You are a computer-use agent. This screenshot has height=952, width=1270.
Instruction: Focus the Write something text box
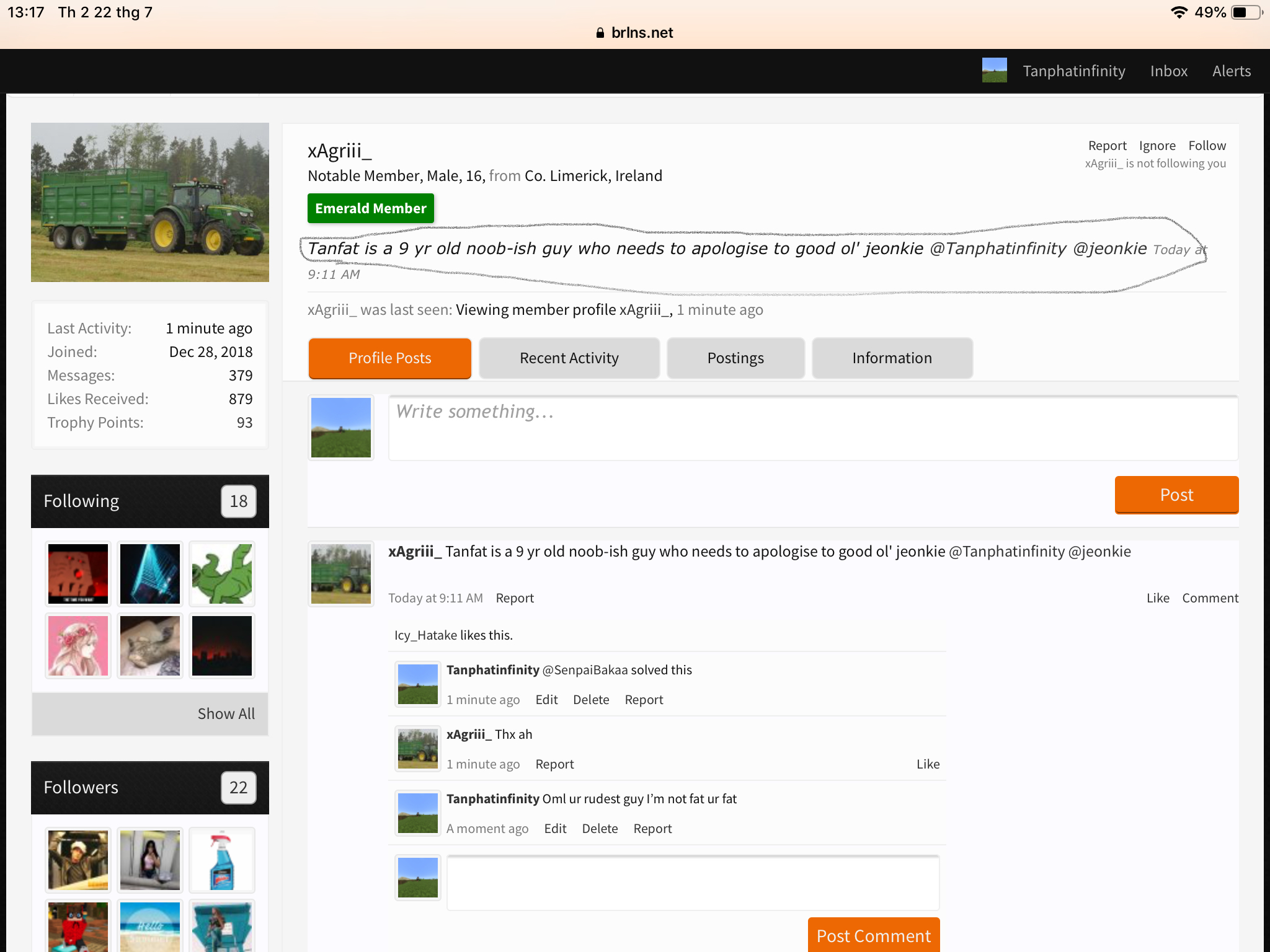(813, 428)
